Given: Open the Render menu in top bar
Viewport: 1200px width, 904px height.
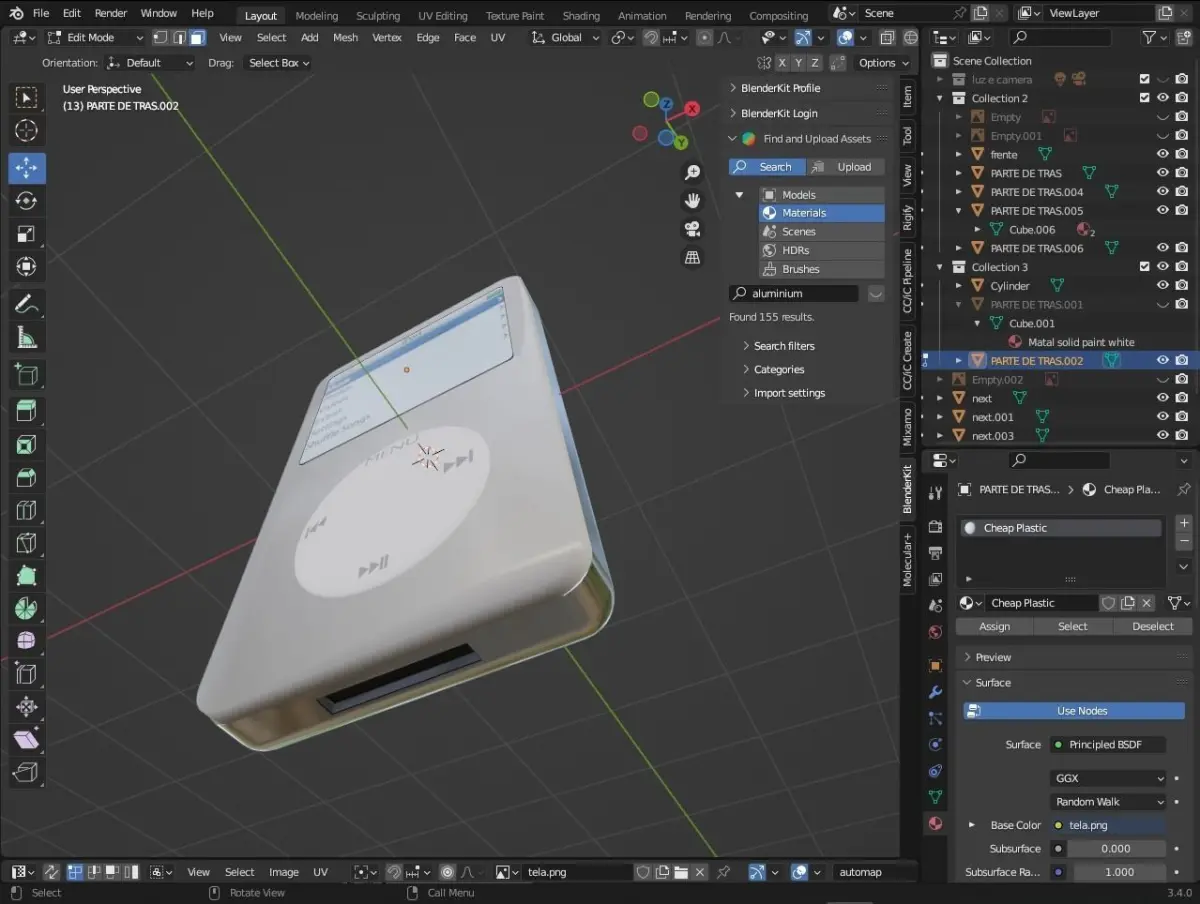Looking at the screenshot, I should point(110,13).
